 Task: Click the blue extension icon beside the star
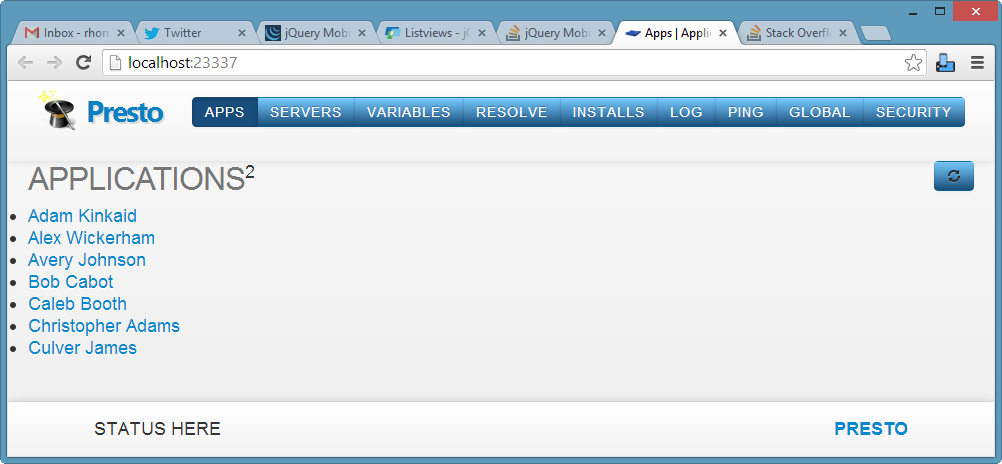[945, 63]
